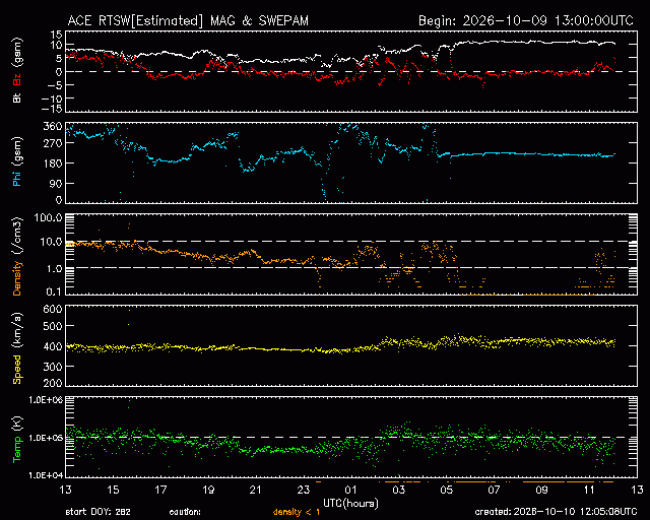
Task: Click the 1.0E+04 tick label on Temp axis
Action: pyautogui.click(x=46, y=475)
